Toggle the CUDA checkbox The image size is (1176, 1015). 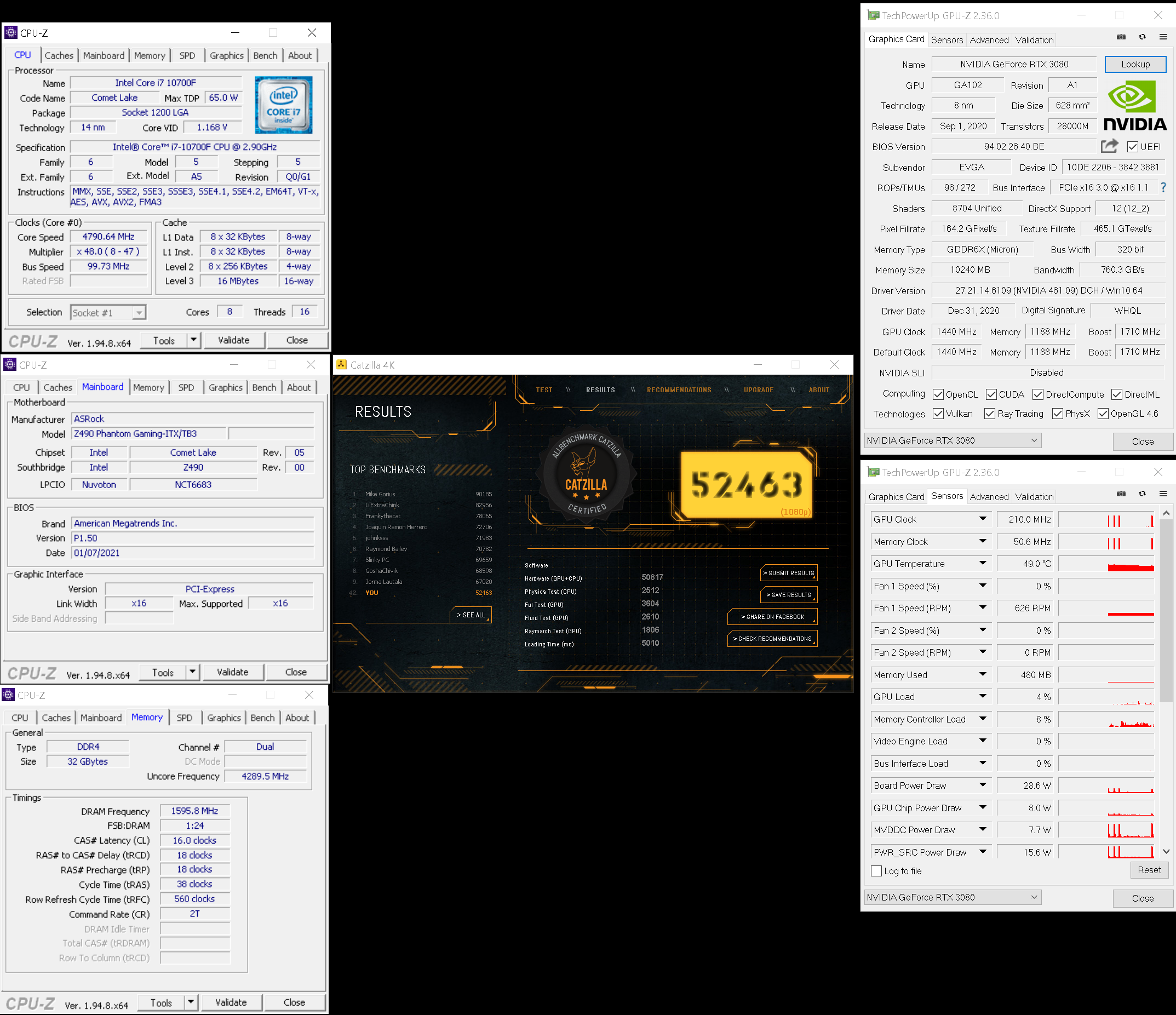point(991,394)
